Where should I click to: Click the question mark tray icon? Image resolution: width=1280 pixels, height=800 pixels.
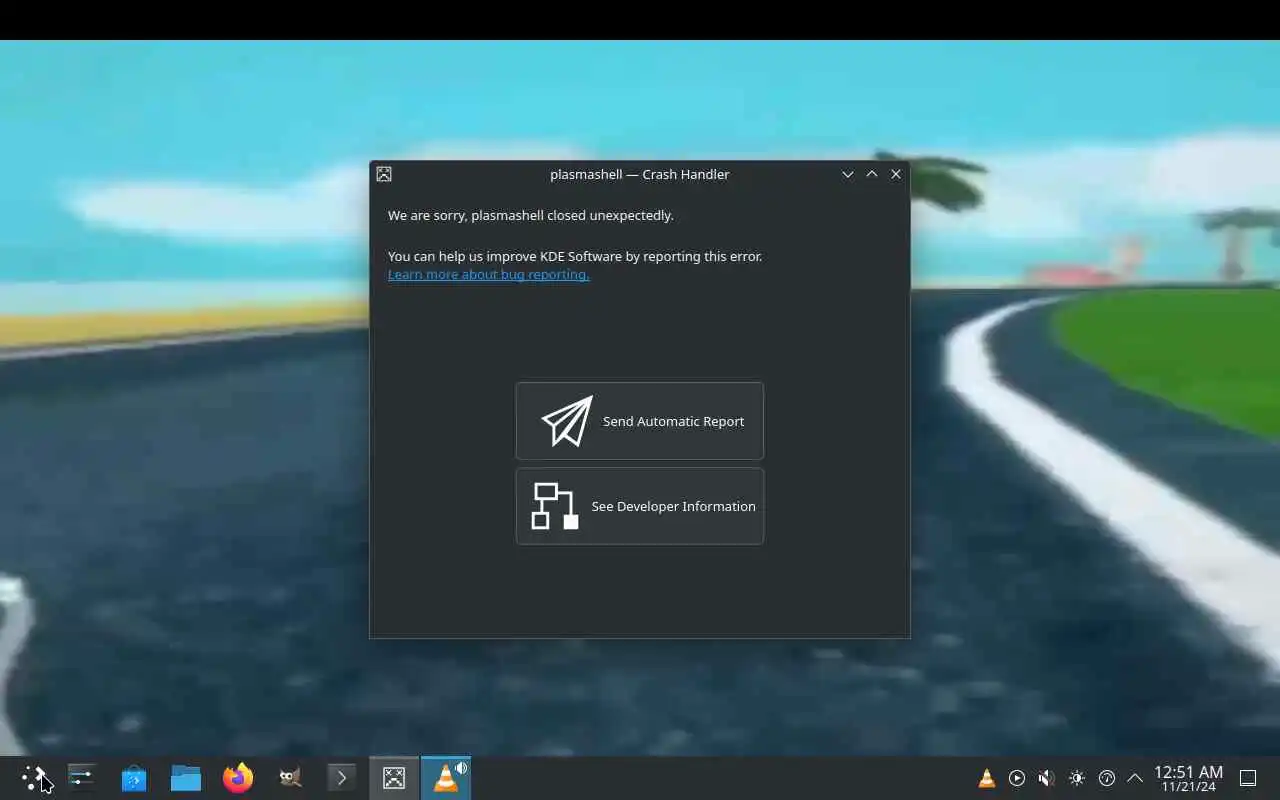(1106, 778)
